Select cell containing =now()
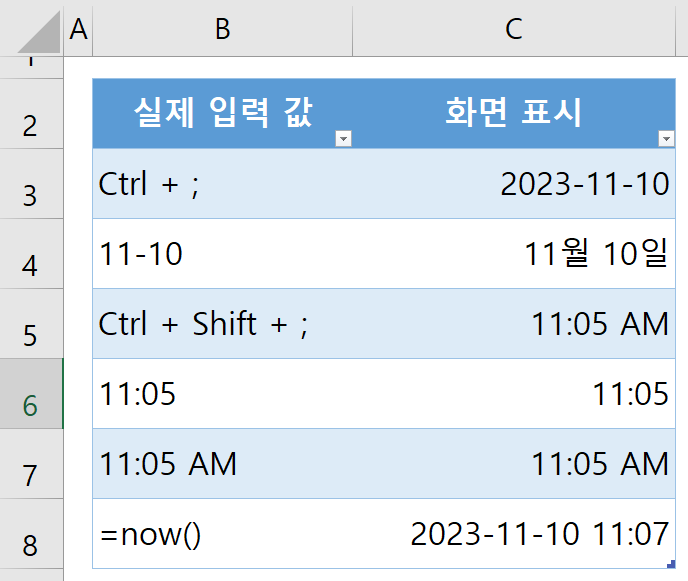Viewport: 688px width, 581px height. tap(222, 534)
